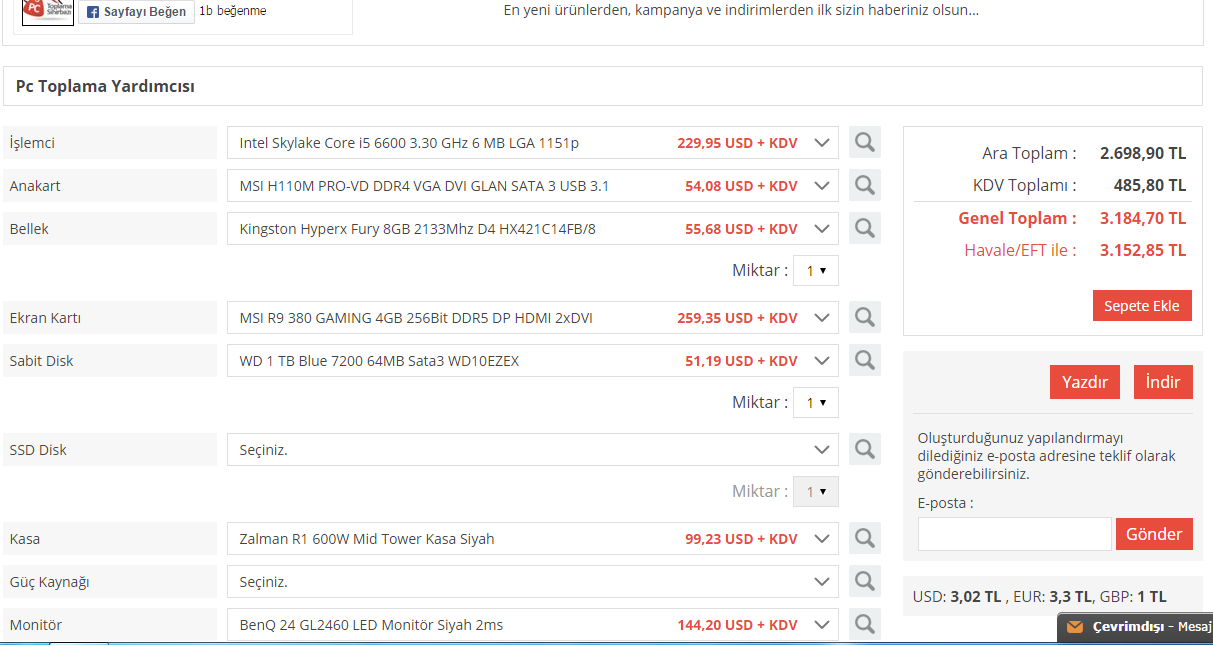The width and height of the screenshot is (1213, 645).
Task: Click the E-posta input field
Action: [1015, 534]
